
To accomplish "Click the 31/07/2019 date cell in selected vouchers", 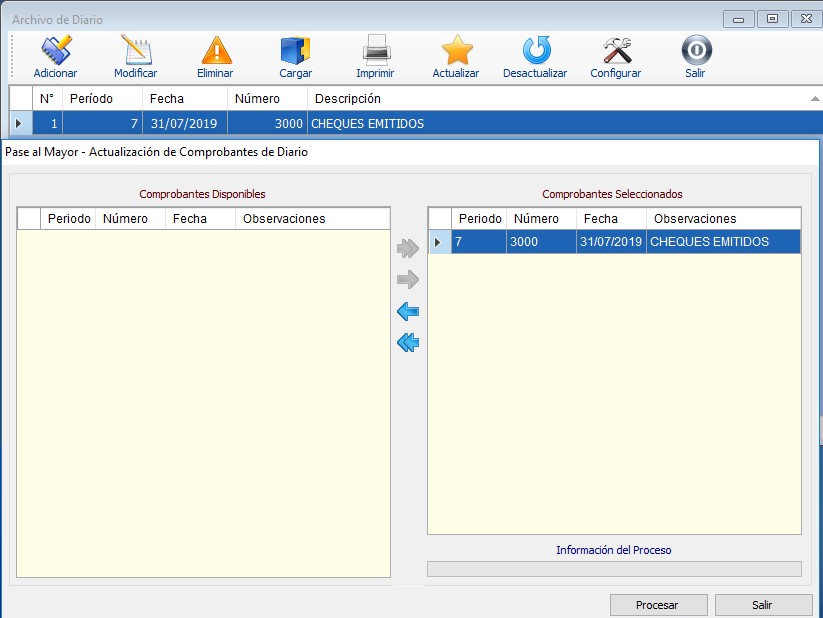I will [611, 242].
